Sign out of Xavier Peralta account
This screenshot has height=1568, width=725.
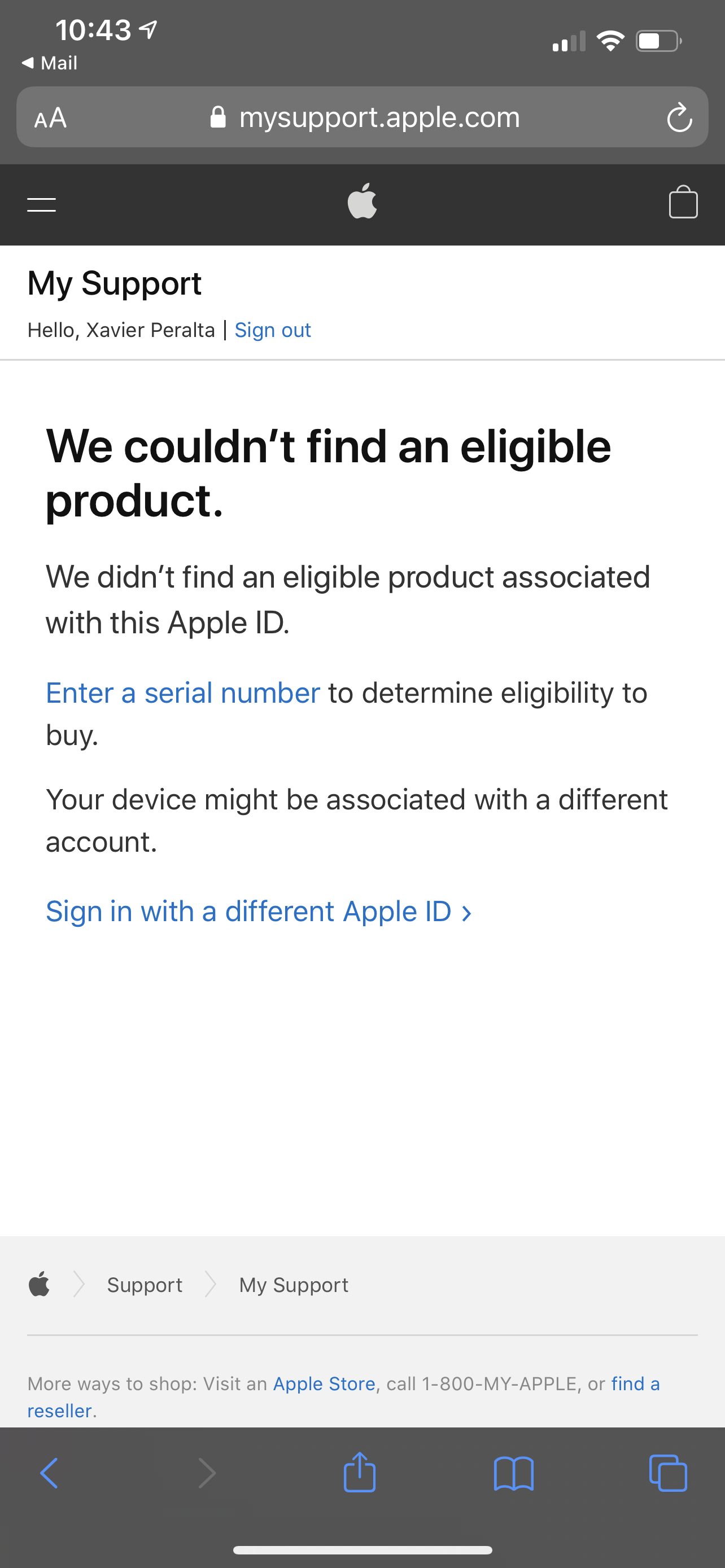(x=273, y=330)
